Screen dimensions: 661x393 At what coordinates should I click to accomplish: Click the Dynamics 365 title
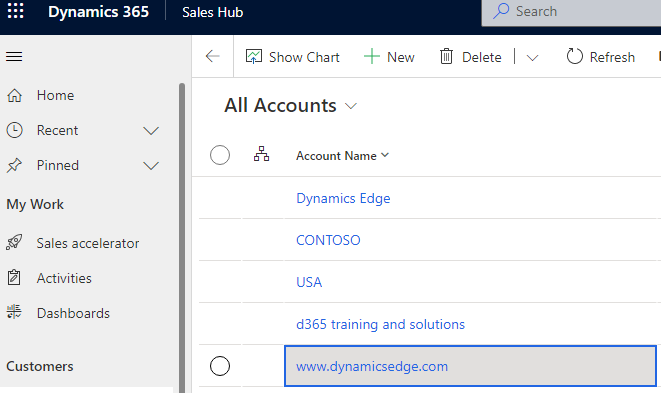tap(98, 12)
